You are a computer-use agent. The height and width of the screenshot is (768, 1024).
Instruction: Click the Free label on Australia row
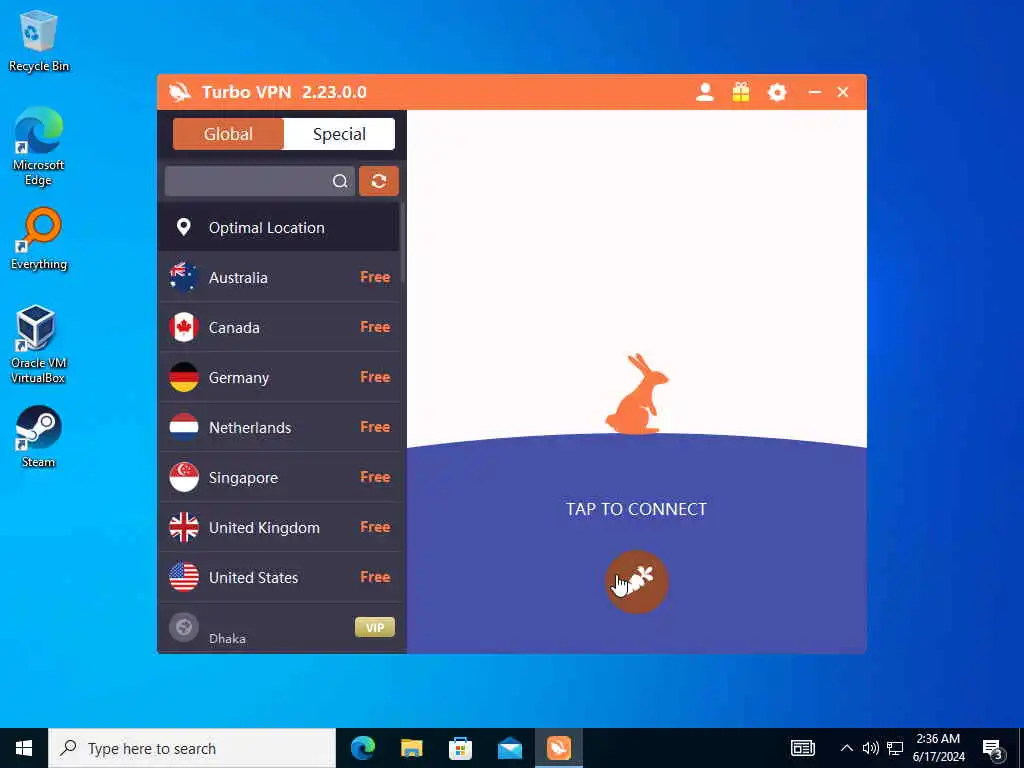375,277
